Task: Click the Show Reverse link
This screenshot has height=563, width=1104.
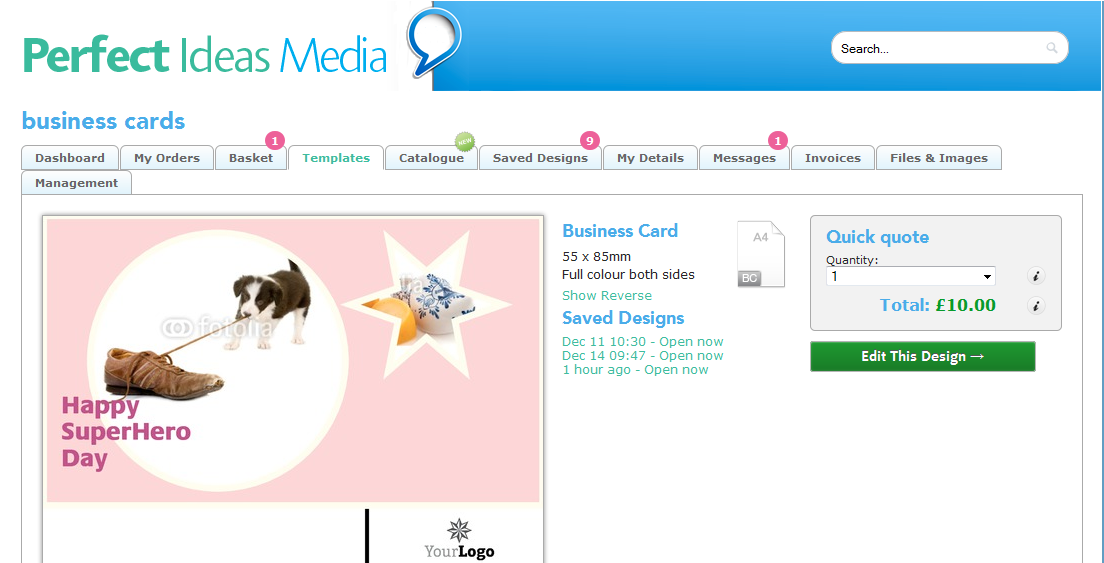Action: click(x=607, y=296)
